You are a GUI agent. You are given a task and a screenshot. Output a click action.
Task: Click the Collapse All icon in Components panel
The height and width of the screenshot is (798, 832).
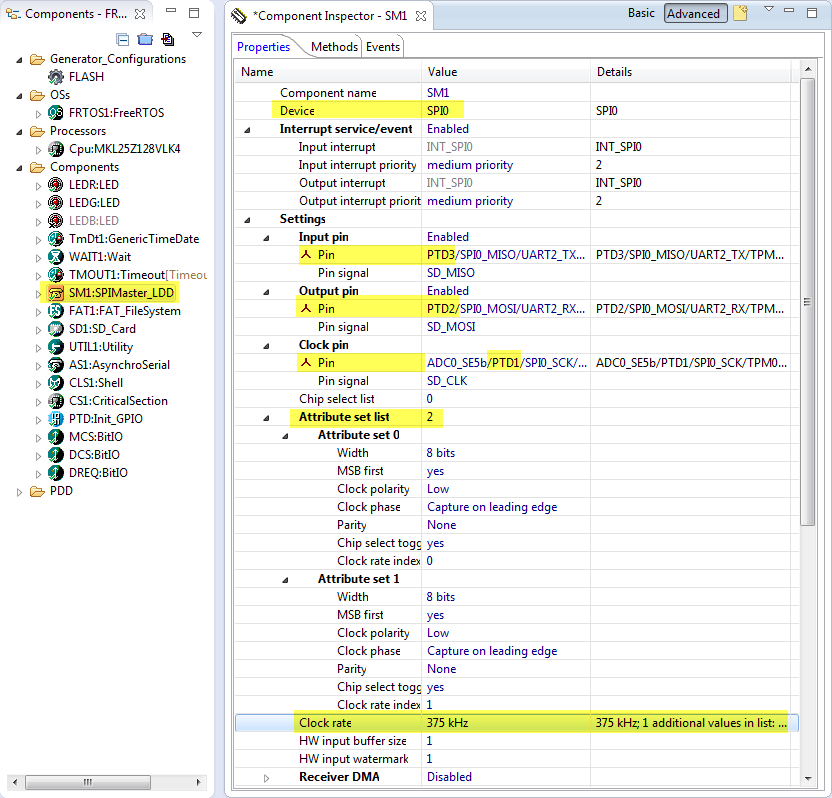coord(123,39)
